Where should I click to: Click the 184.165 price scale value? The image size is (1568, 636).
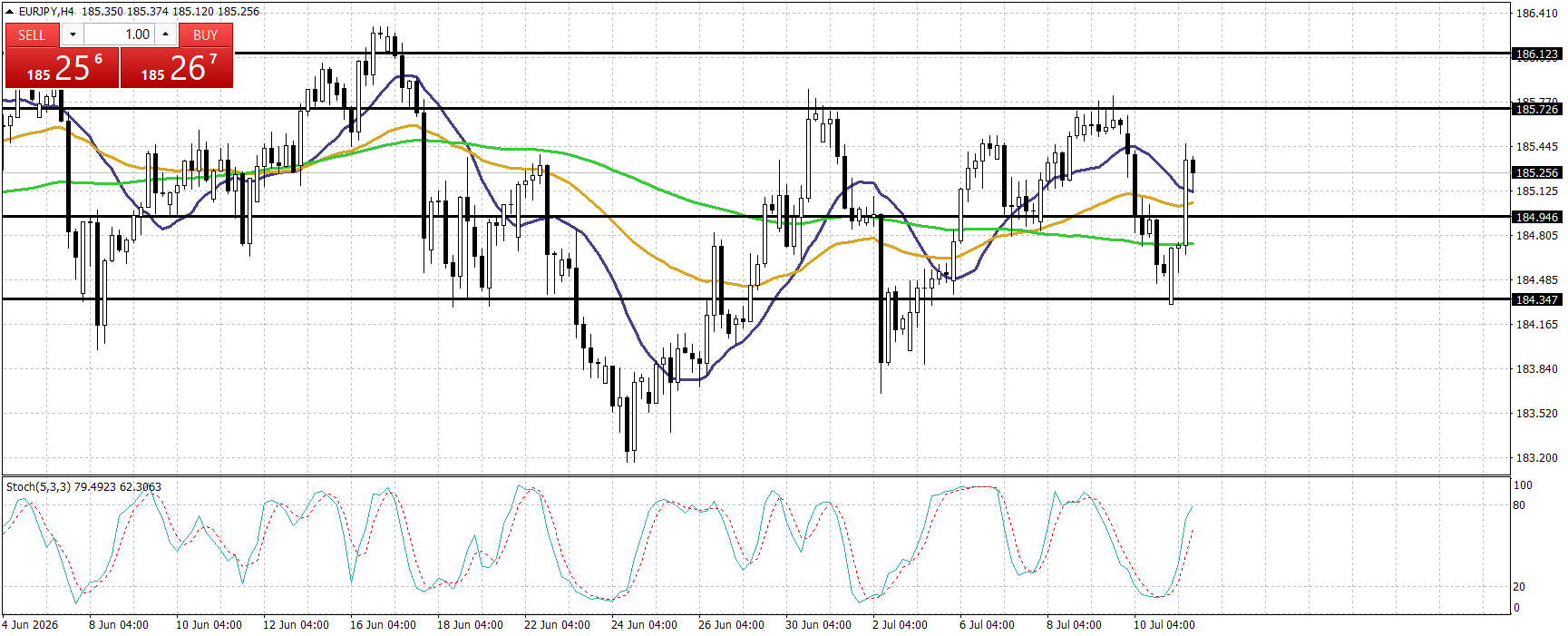(x=1537, y=325)
